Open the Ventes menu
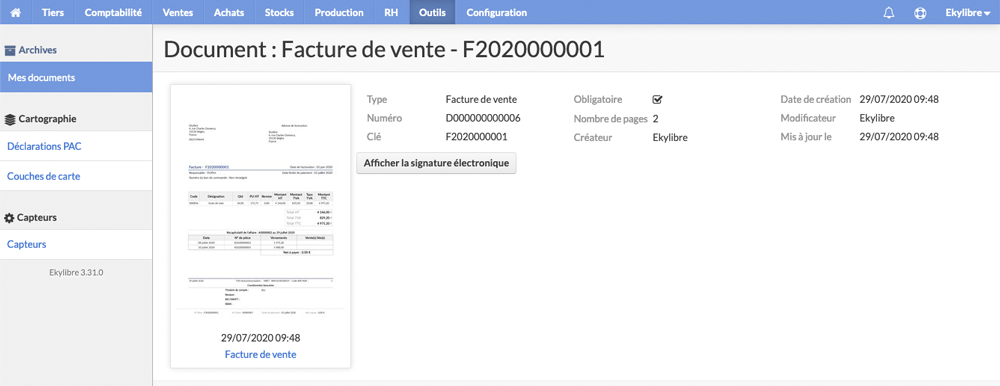Screen dimensions: 1000x386 (177, 12)
